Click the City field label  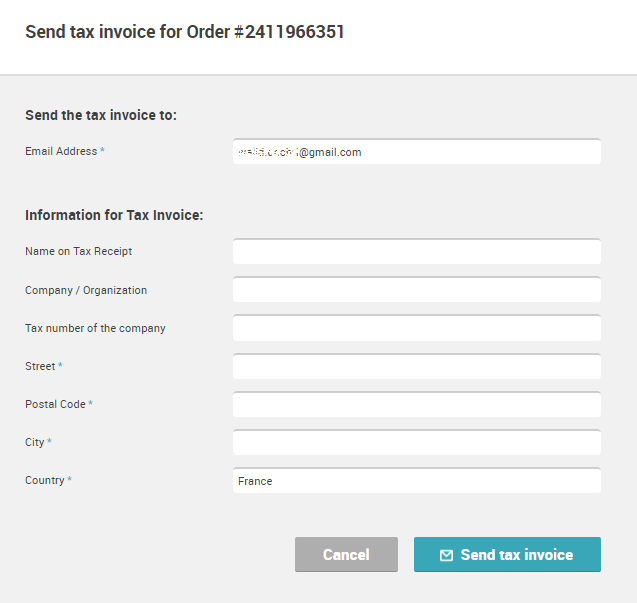(x=35, y=442)
